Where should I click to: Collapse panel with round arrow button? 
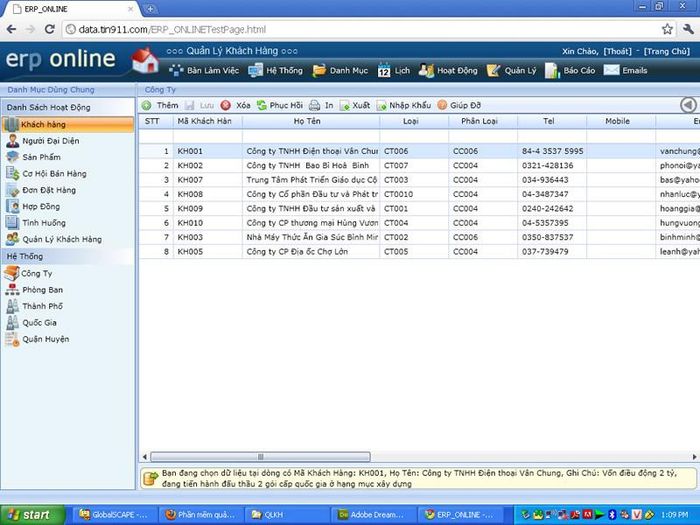(688, 105)
